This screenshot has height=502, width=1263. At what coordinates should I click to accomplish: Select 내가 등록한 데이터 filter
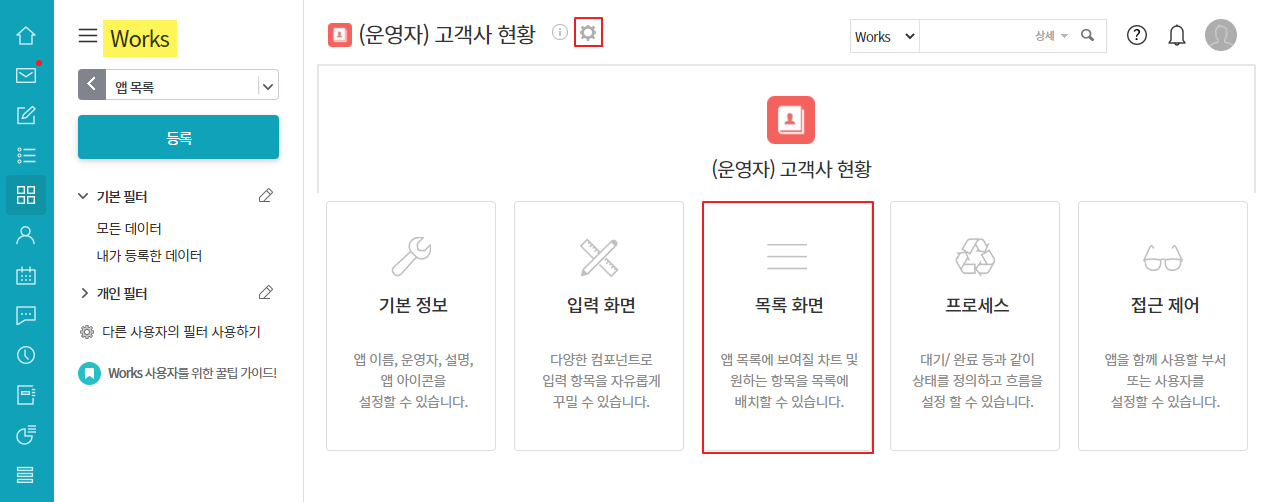tap(149, 256)
